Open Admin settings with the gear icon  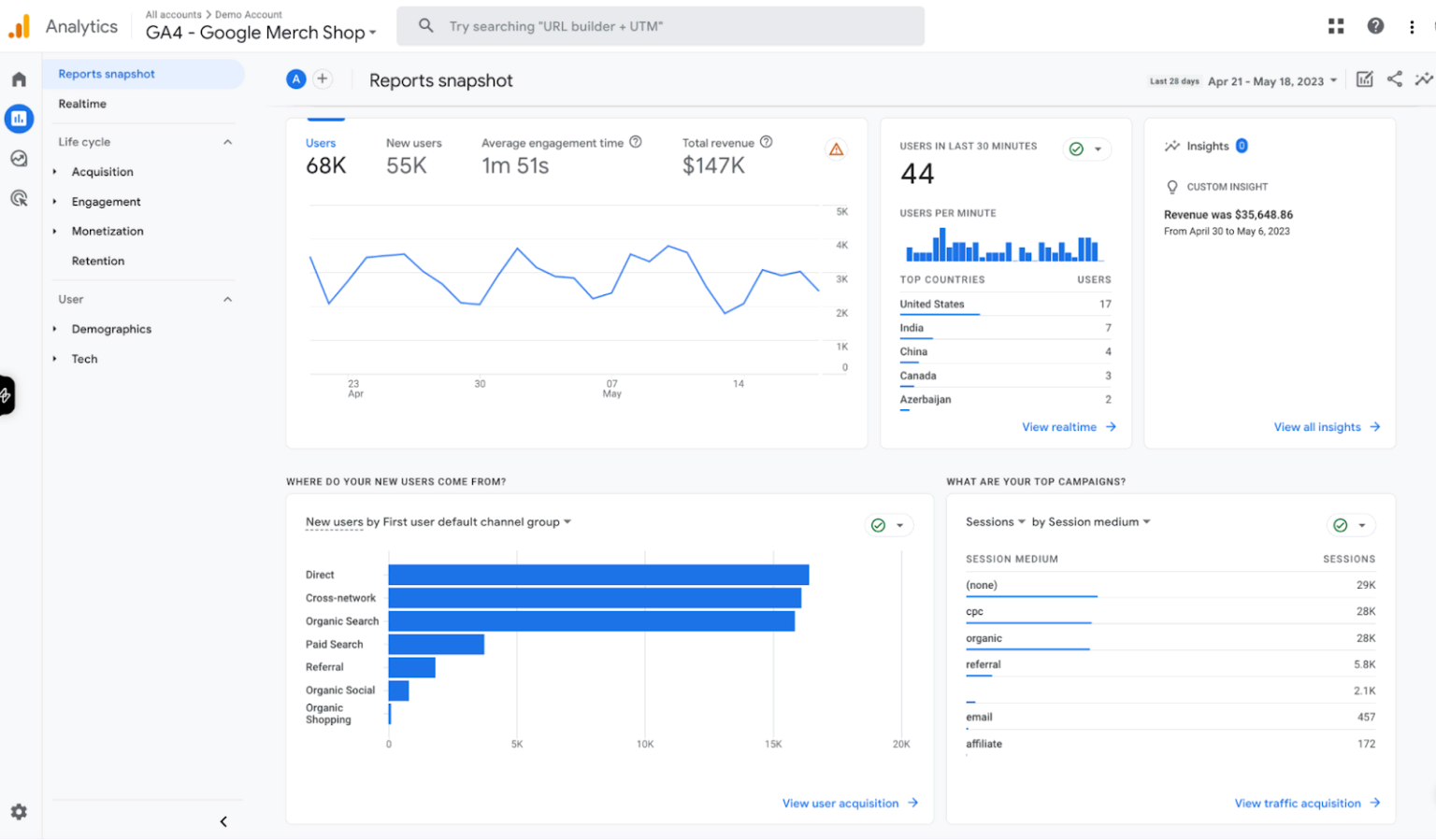click(19, 812)
